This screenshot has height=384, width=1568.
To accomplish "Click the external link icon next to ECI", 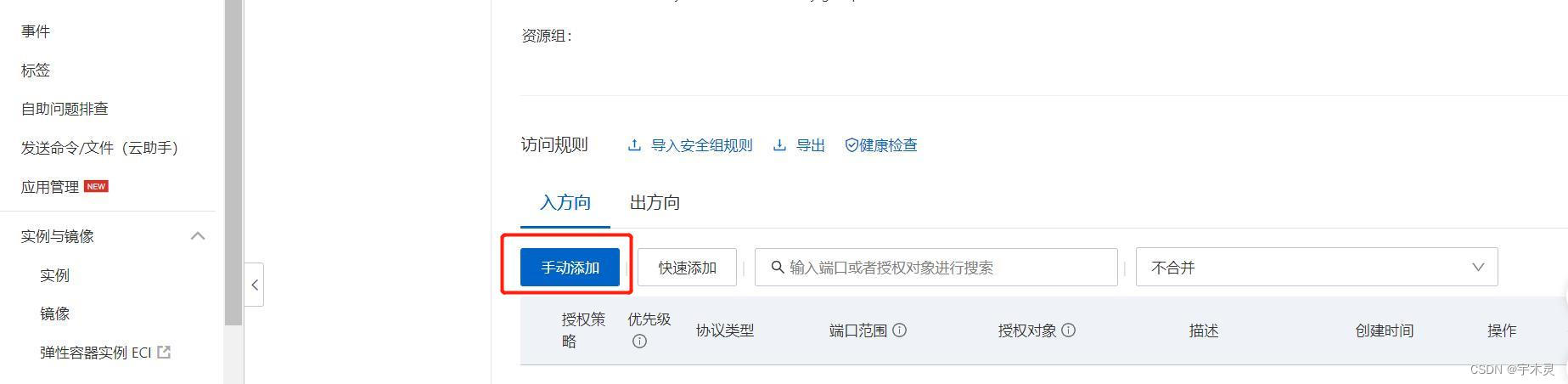I will (164, 352).
